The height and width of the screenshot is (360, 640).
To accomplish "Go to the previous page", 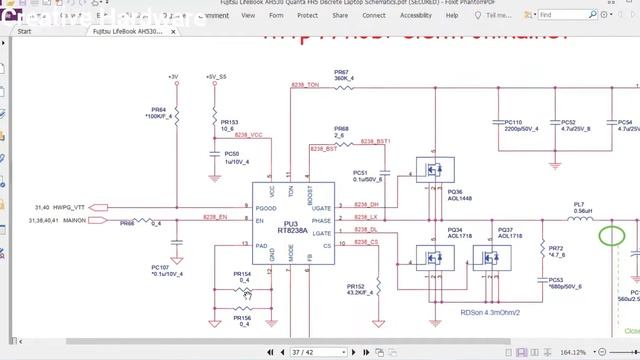I will click(282, 352).
